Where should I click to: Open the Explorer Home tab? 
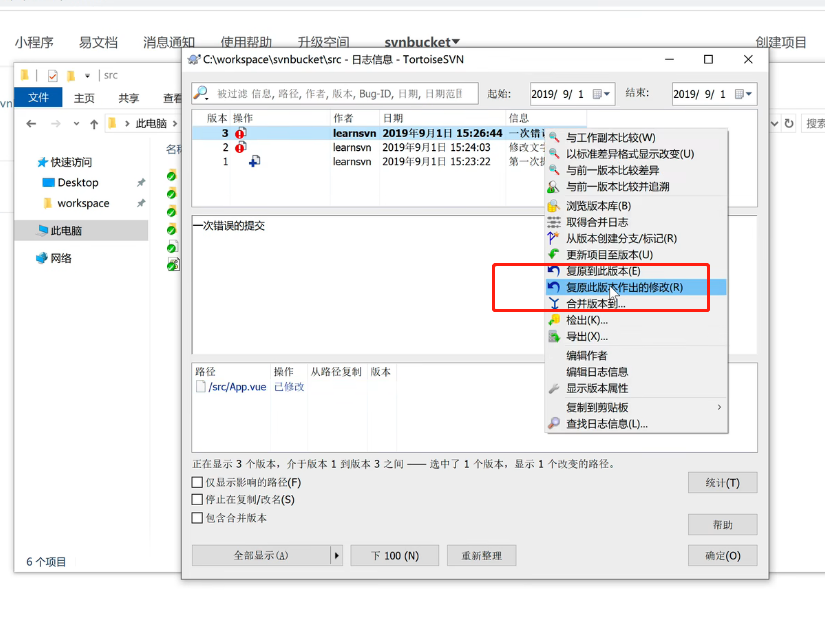point(84,98)
